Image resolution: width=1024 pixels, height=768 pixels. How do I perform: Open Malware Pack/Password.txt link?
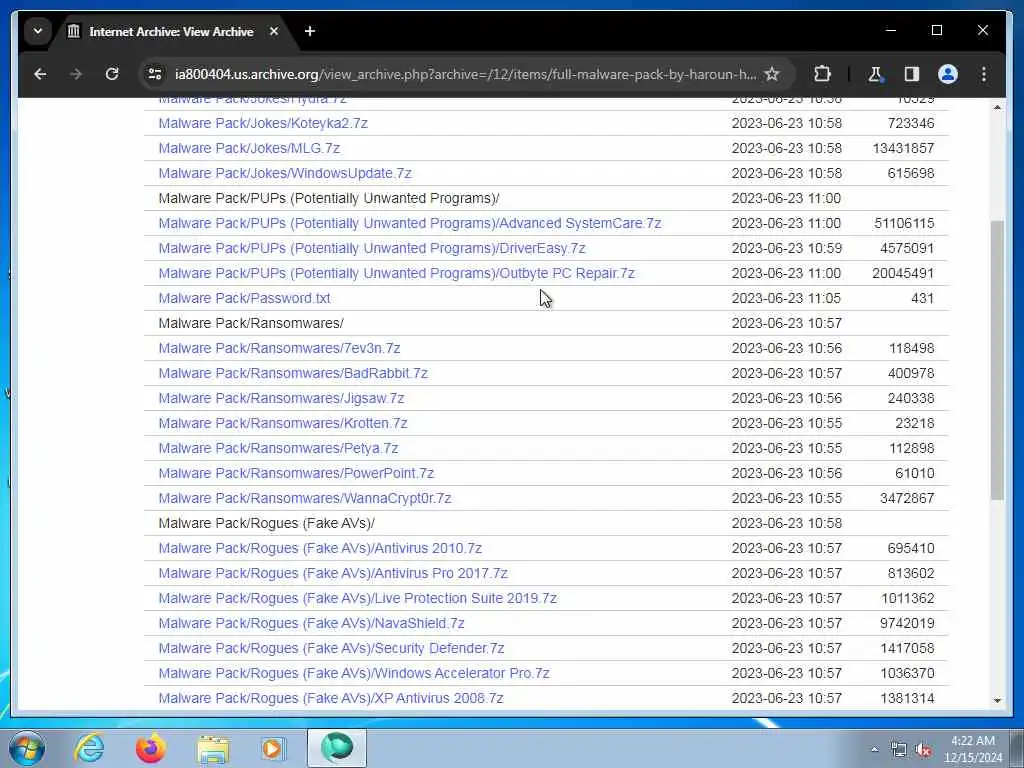(244, 298)
